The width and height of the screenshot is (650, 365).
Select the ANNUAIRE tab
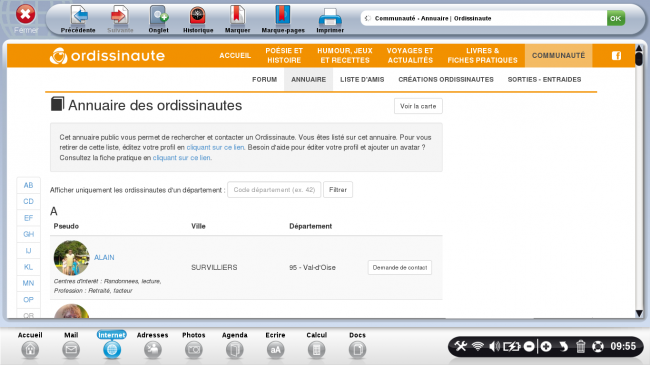[x=308, y=79]
